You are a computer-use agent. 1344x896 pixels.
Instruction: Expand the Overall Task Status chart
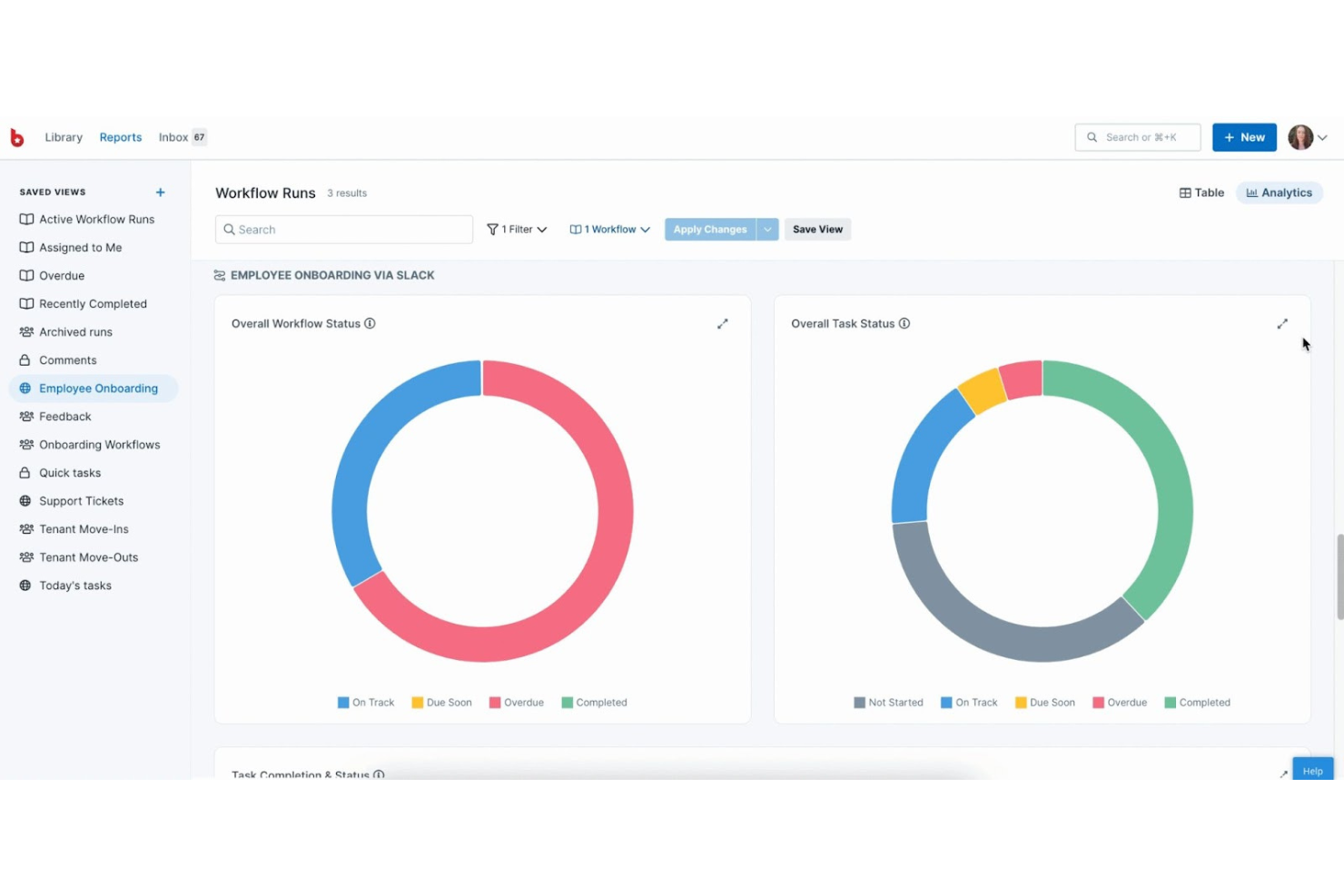[x=1282, y=324]
